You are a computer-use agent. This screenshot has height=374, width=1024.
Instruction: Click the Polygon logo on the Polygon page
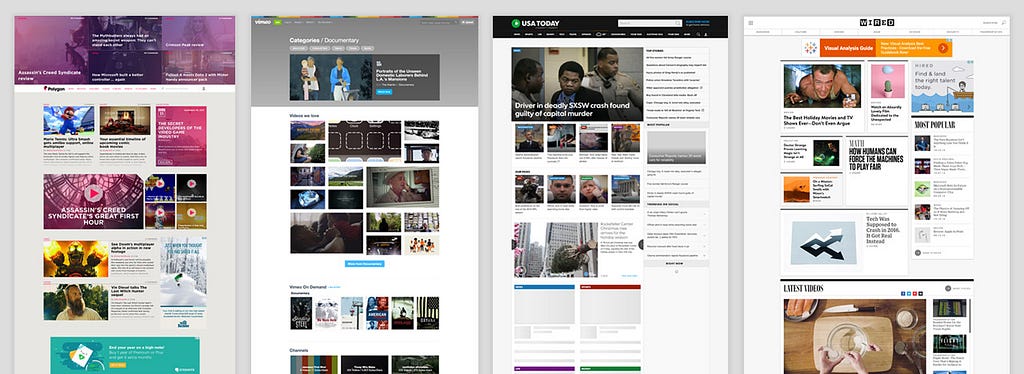tap(54, 88)
